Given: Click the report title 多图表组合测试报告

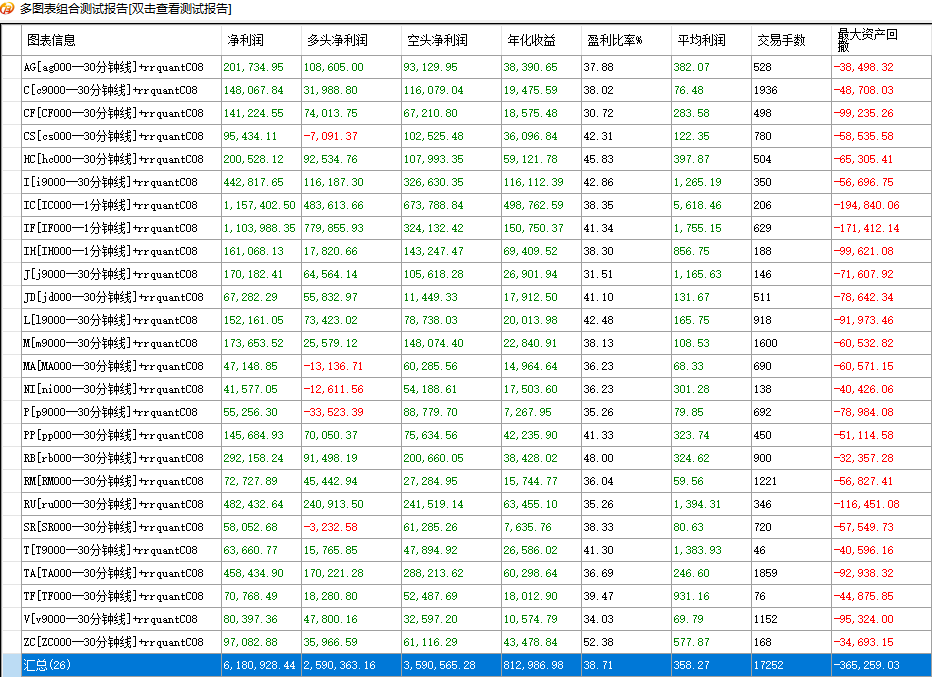Looking at the screenshot, I should [74, 8].
